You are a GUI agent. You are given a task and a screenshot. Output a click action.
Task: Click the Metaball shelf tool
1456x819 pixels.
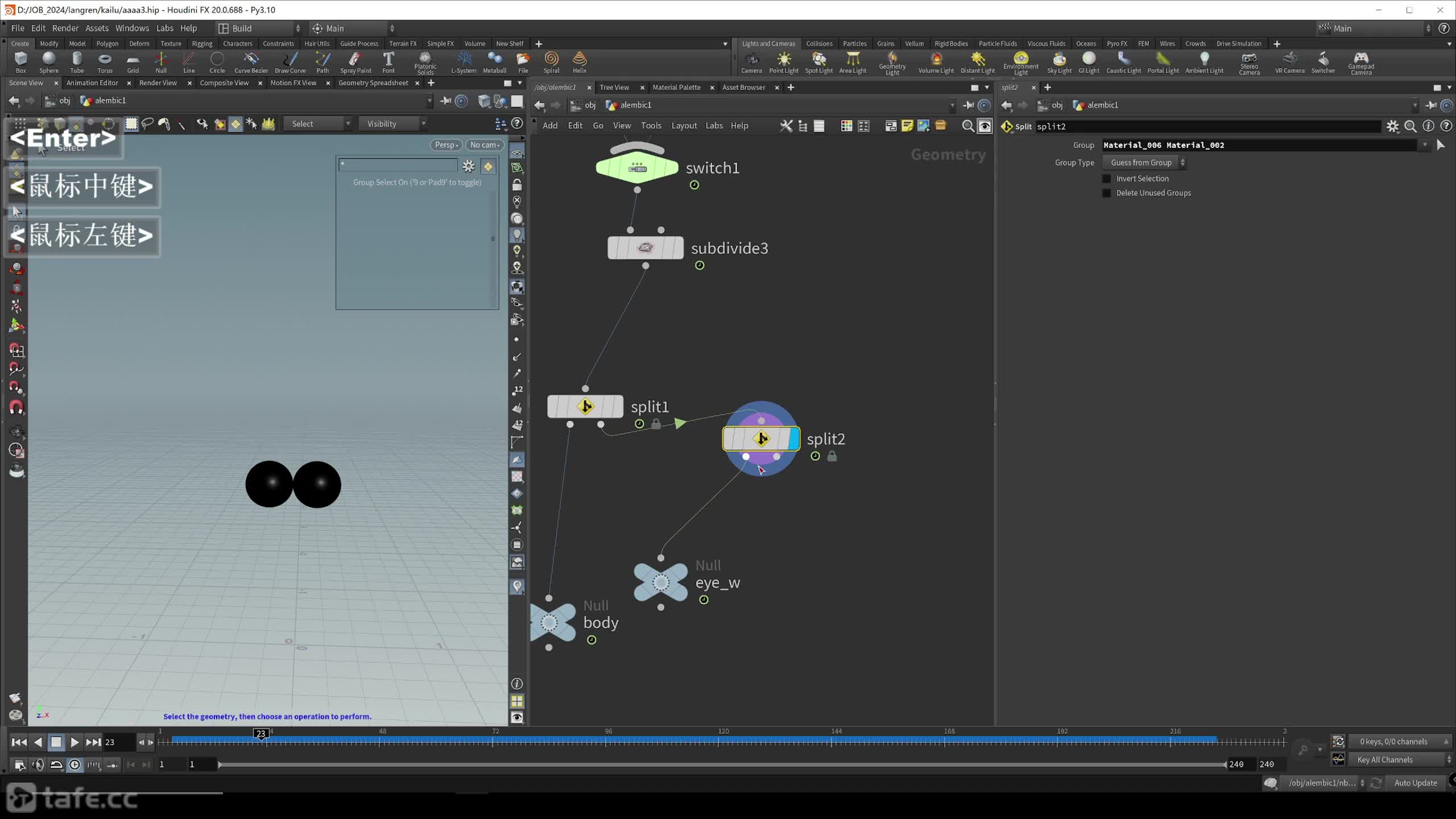pos(494,63)
